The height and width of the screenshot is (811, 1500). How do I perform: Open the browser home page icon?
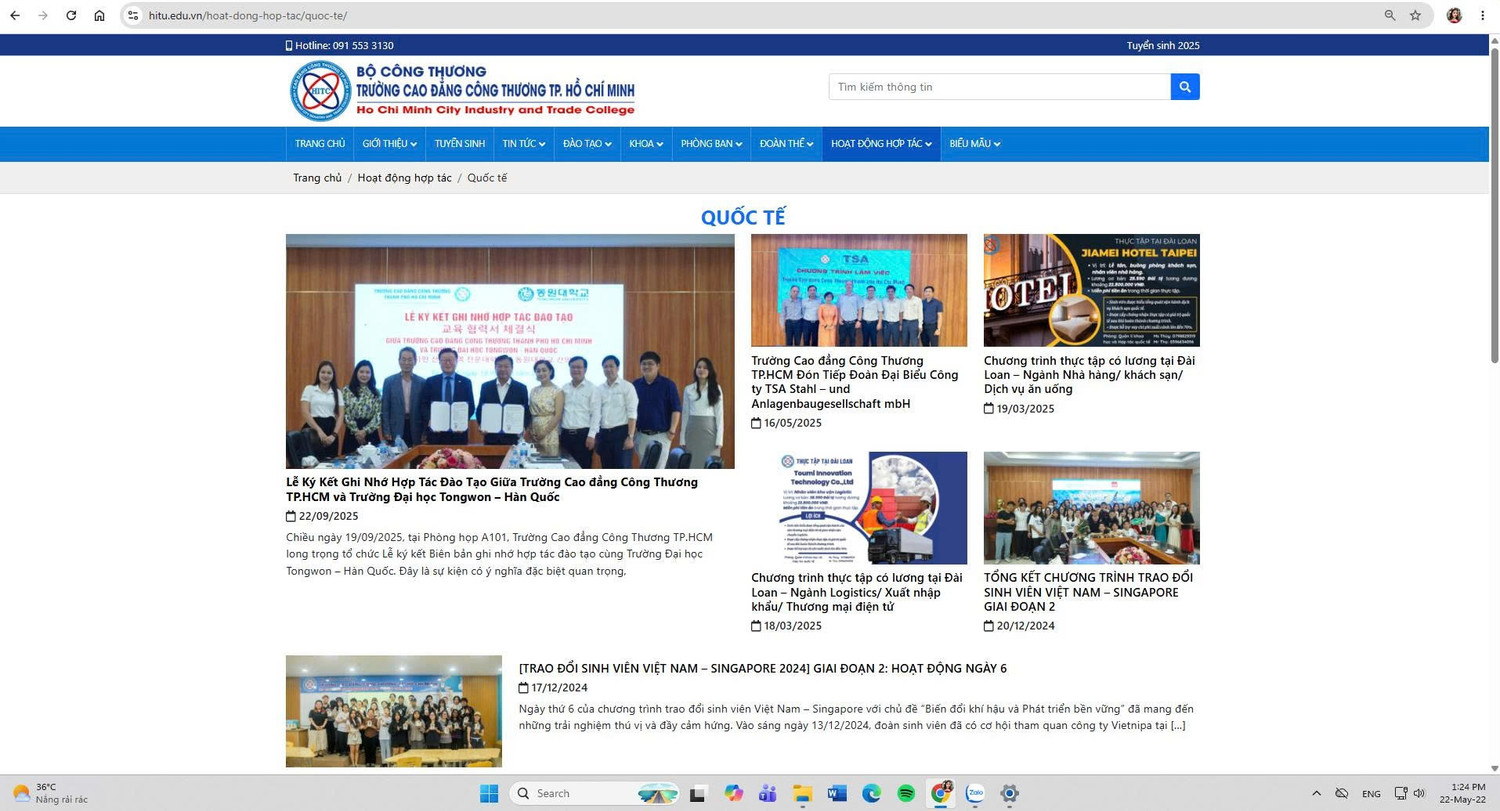pos(99,15)
